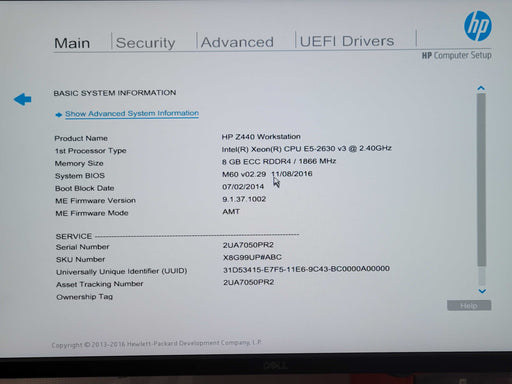Click the HP Z440 Workstation product name
The height and width of the screenshot is (384, 512).
click(261, 137)
